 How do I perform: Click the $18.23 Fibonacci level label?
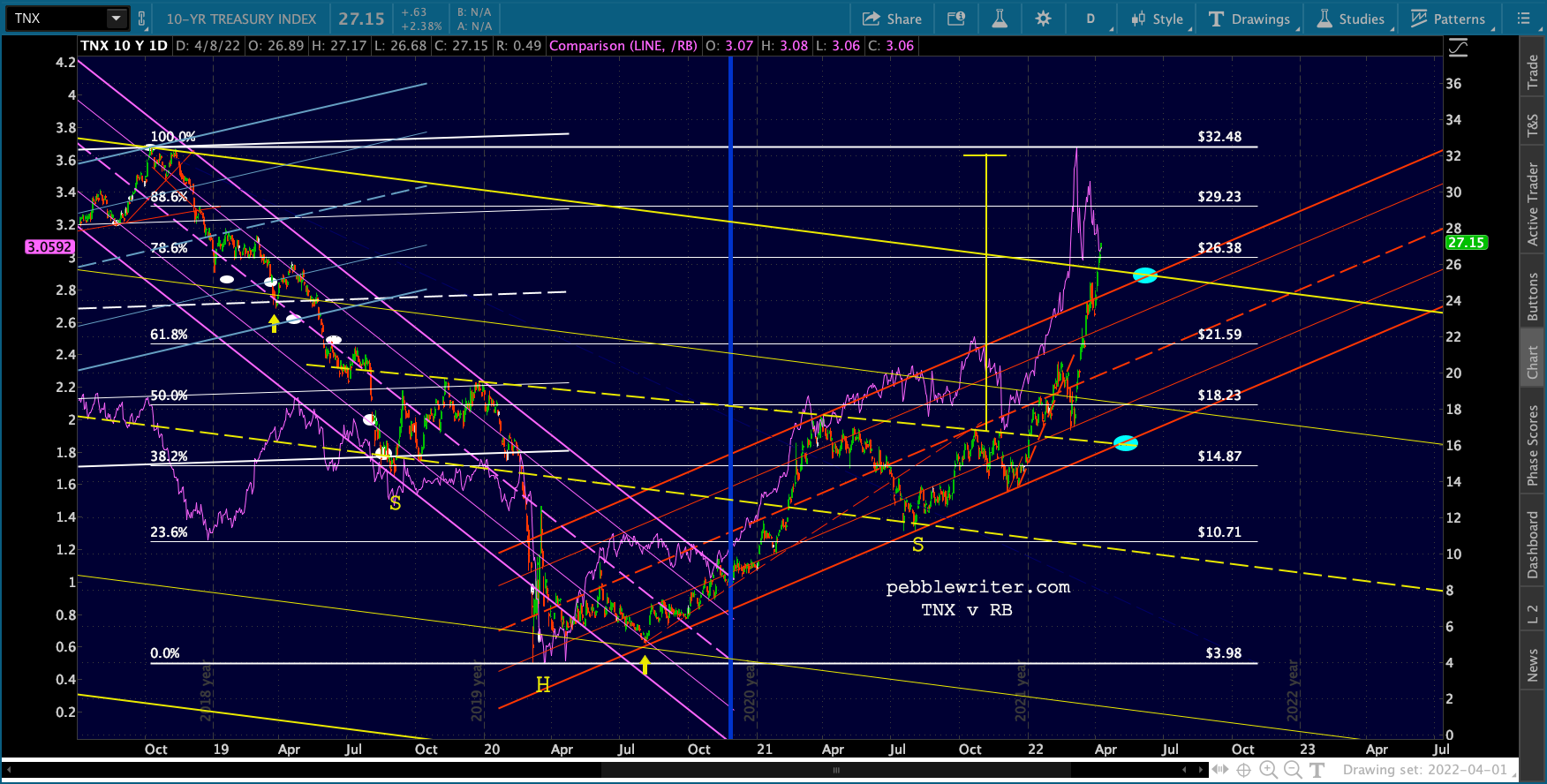pyautogui.click(x=1219, y=396)
